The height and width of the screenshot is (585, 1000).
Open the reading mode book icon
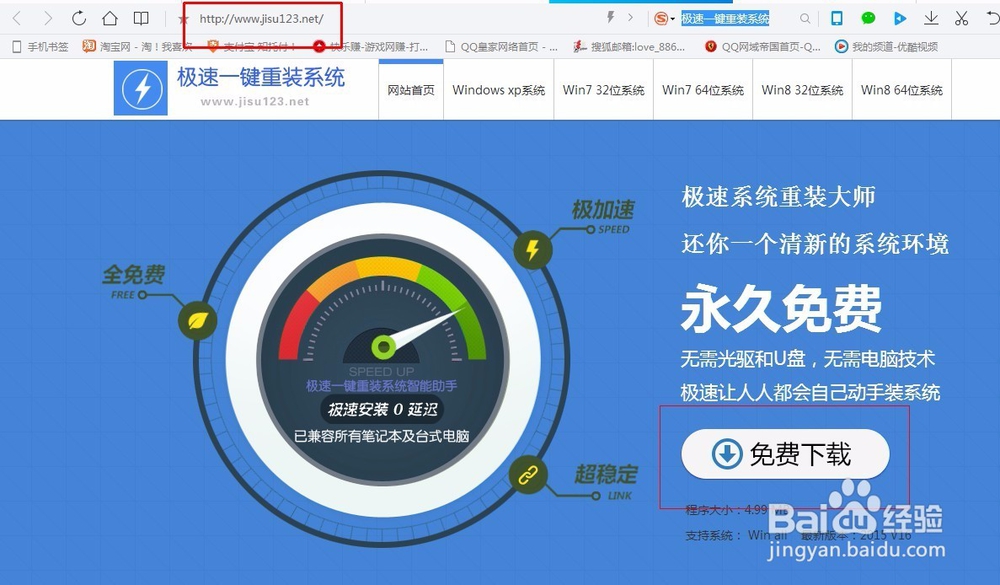coord(141,19)
